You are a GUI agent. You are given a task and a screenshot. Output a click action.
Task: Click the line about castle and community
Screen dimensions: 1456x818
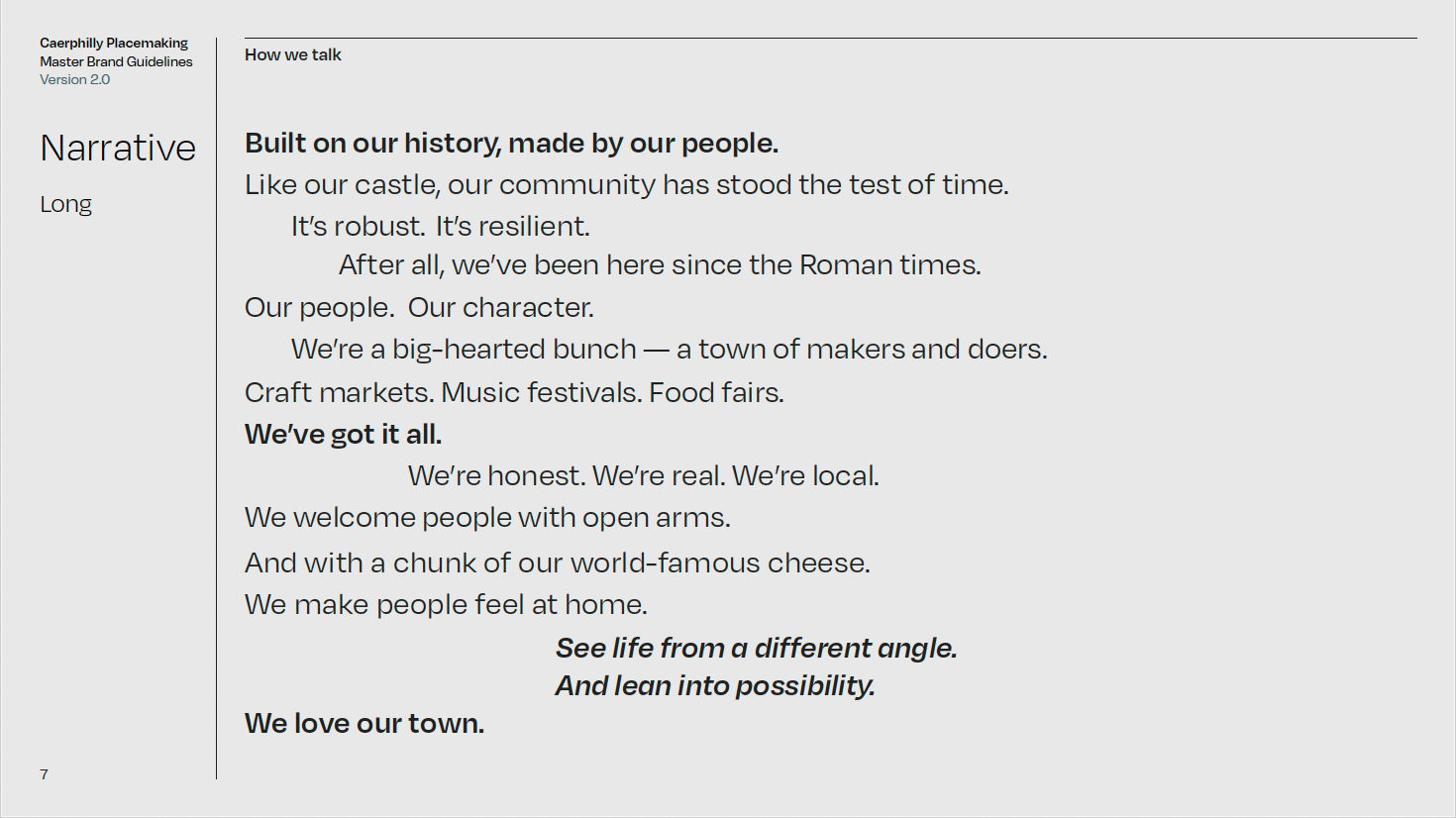coord(627,185)
